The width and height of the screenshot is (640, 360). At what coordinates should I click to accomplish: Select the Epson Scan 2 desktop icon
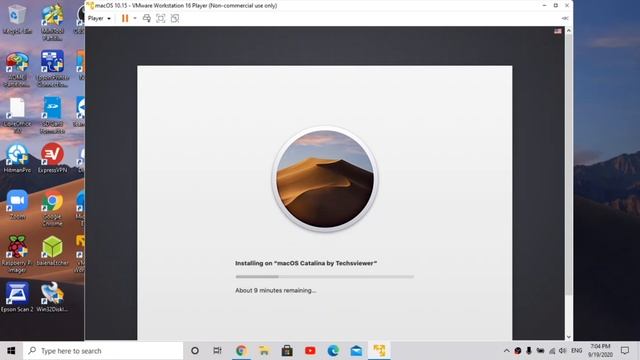click(17, 297)
